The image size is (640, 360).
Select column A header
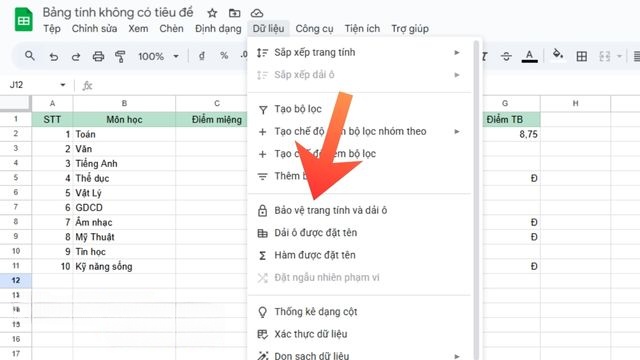pyautogui.click(x=52, y=103)
